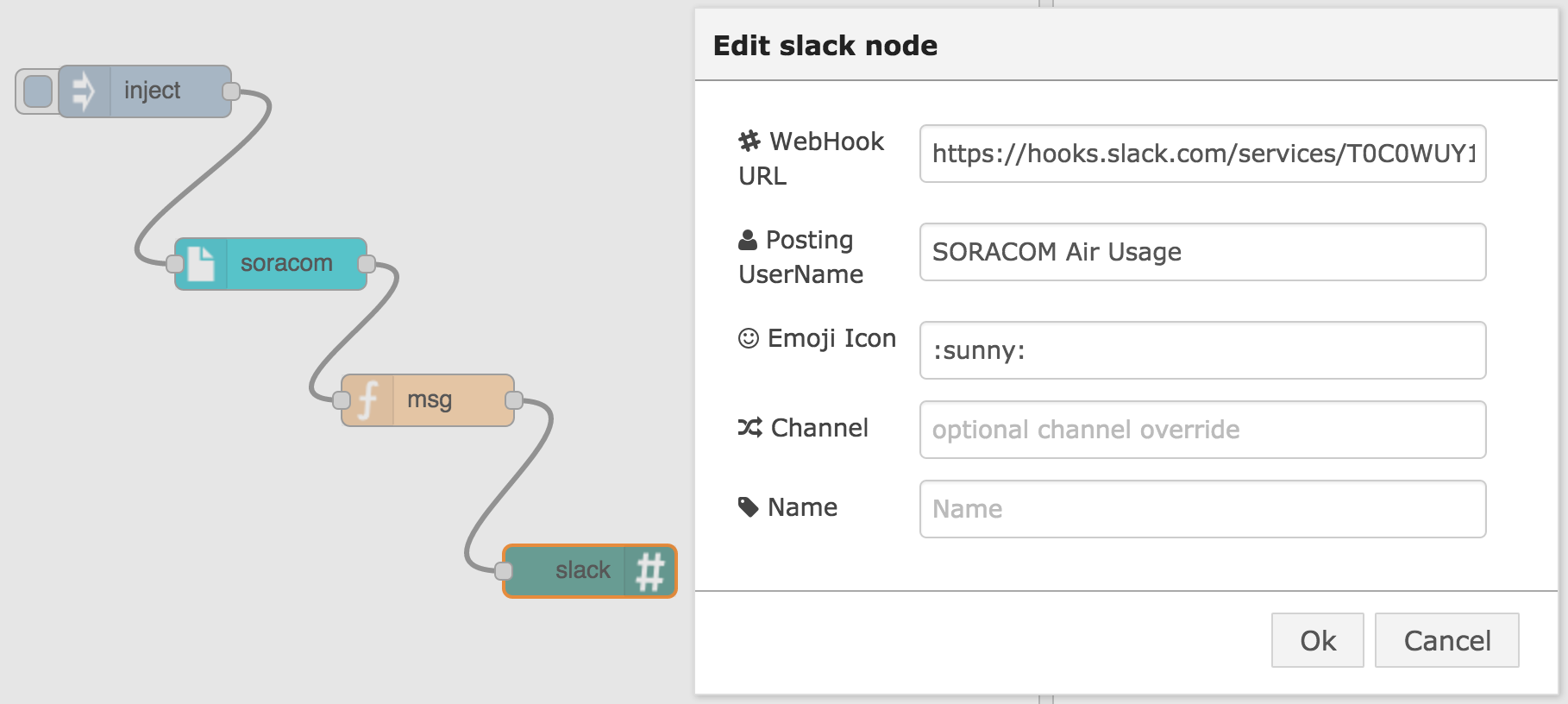Click the WebHook URL label
This screenshot has height=704, width=1568.
[812, 158]
